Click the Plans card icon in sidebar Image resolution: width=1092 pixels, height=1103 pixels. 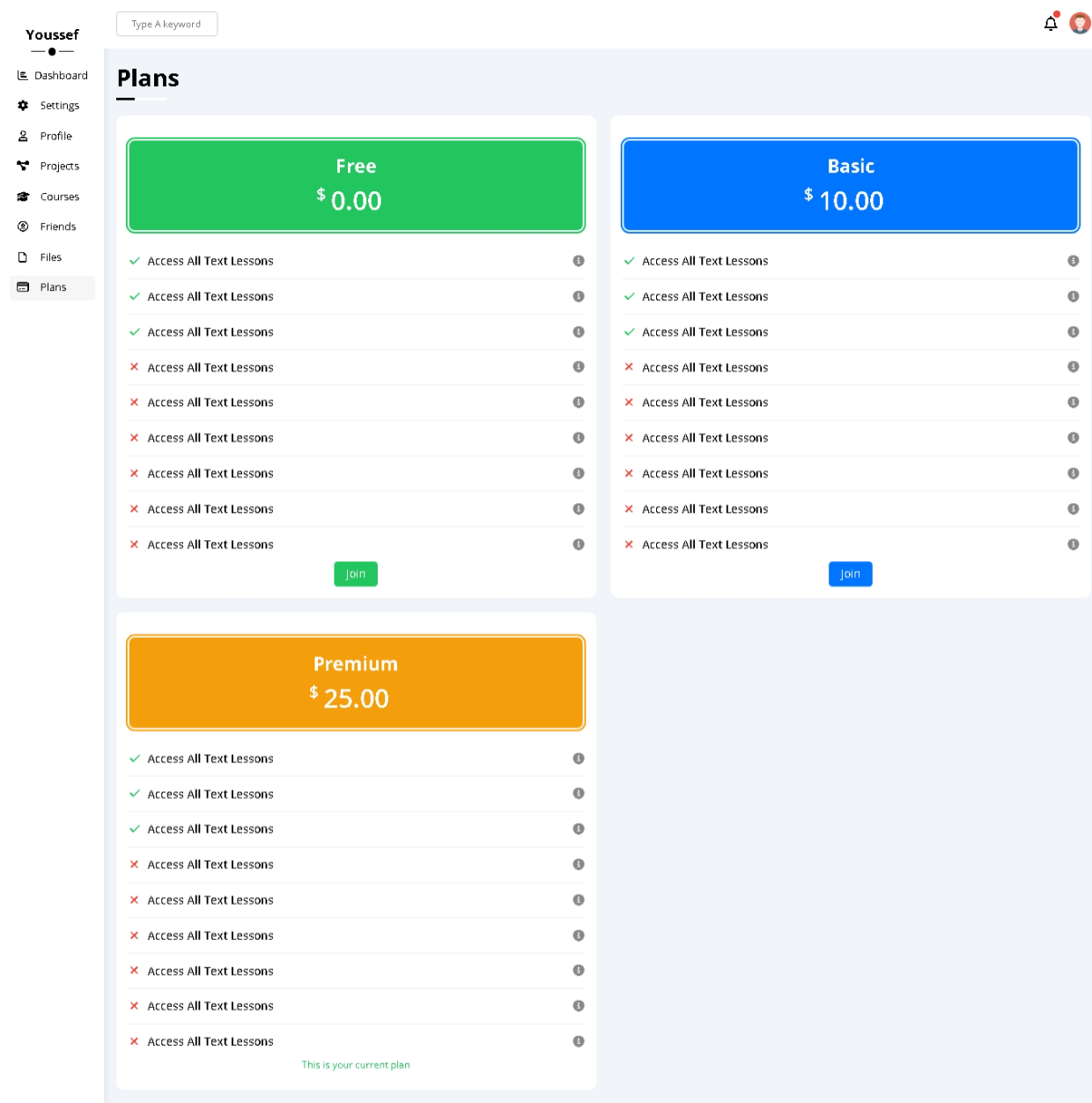tap(23, 287)
